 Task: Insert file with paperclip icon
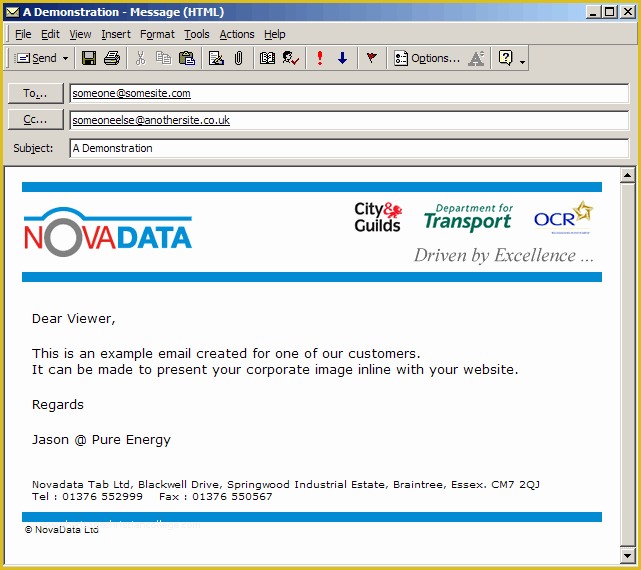click(238, 58)
